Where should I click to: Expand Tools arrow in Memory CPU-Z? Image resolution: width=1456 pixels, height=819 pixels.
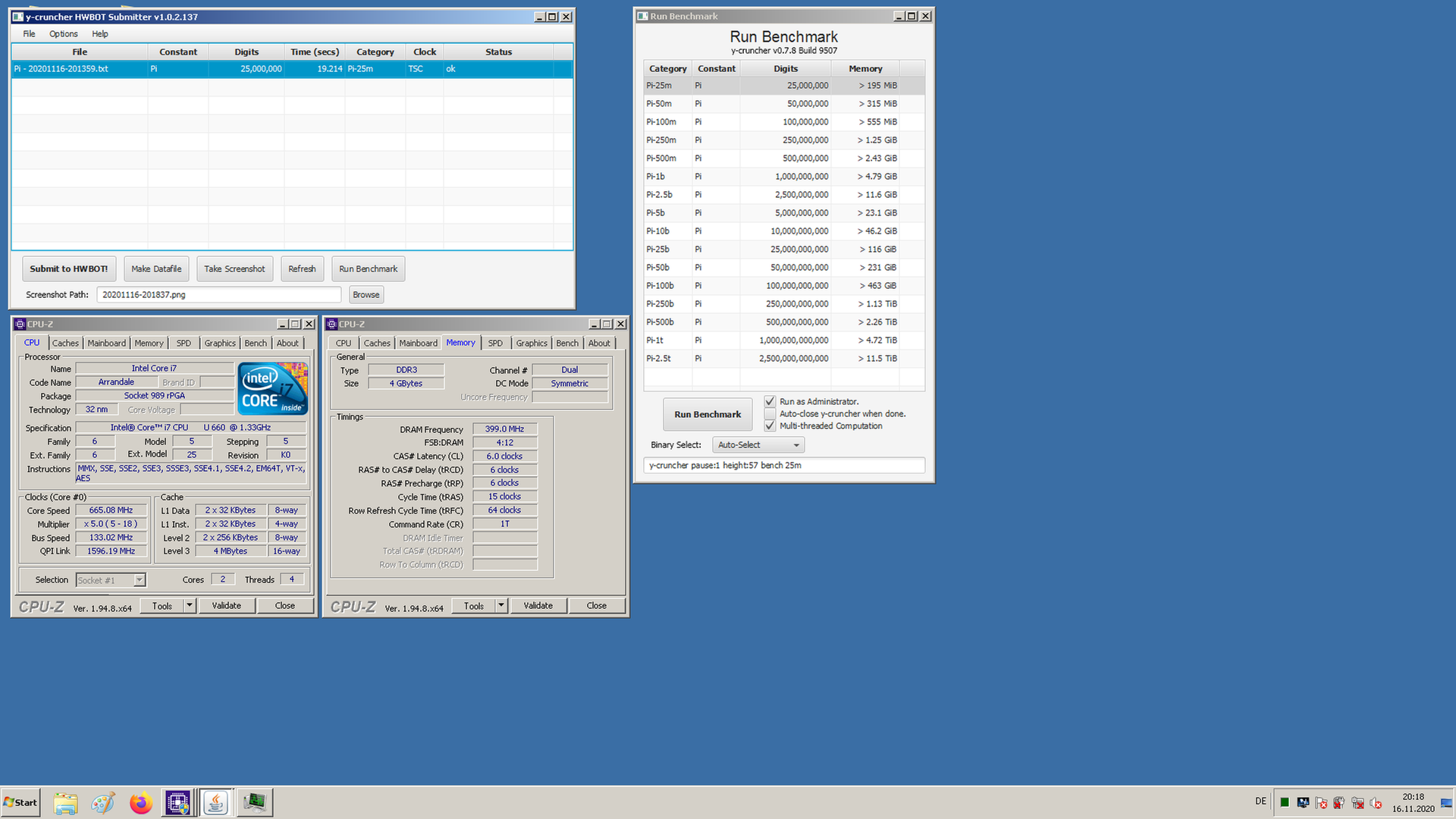click(501, 606)
